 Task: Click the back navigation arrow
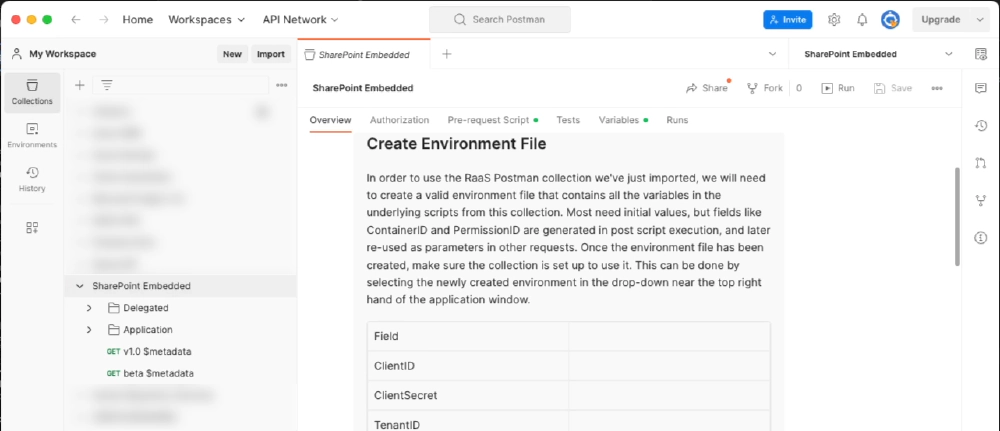point(76,20)
